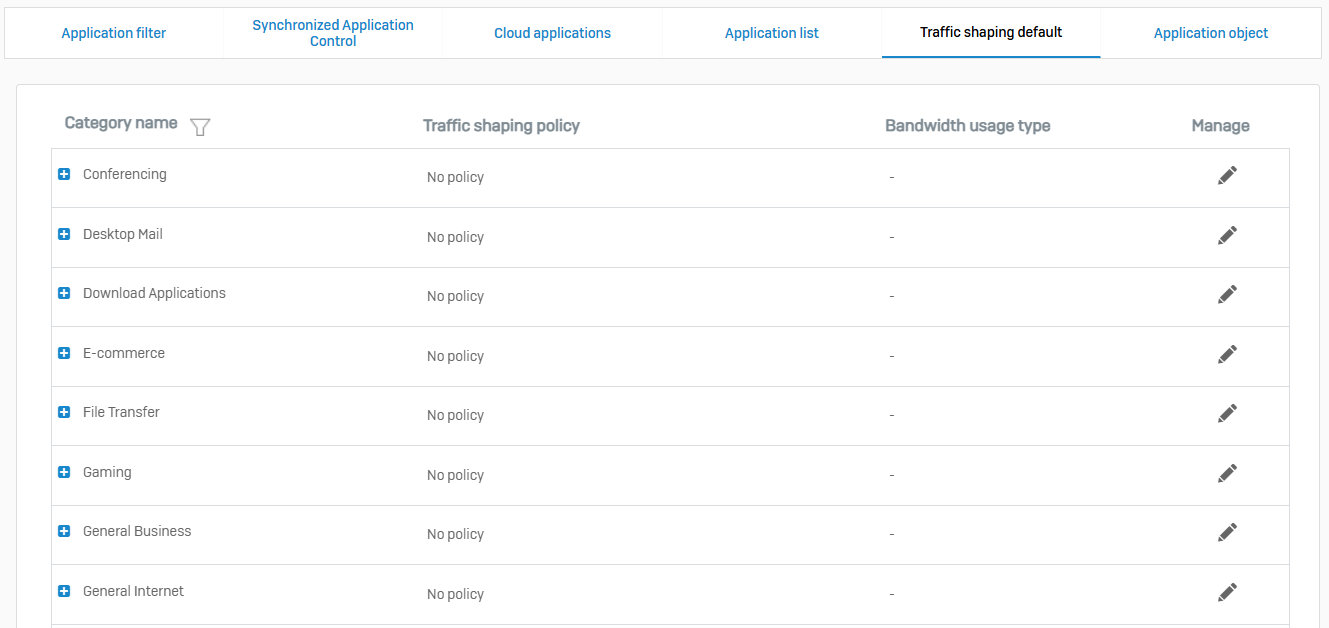
Task: Open the Category name filter funnel
Action: 200,127
